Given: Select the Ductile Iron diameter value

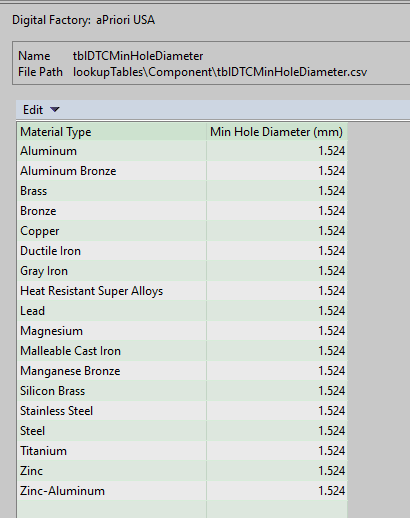Looking at the screenshot, I should click(x=331, y=251).
